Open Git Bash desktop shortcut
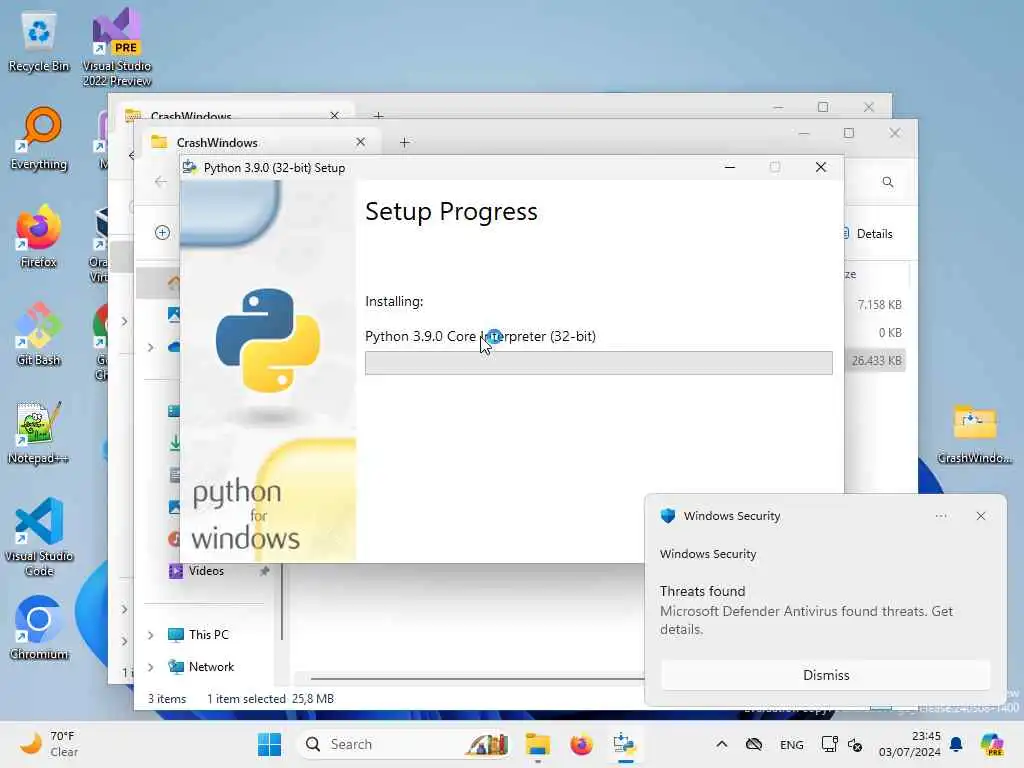The image size is (1024, 768). 39,334
